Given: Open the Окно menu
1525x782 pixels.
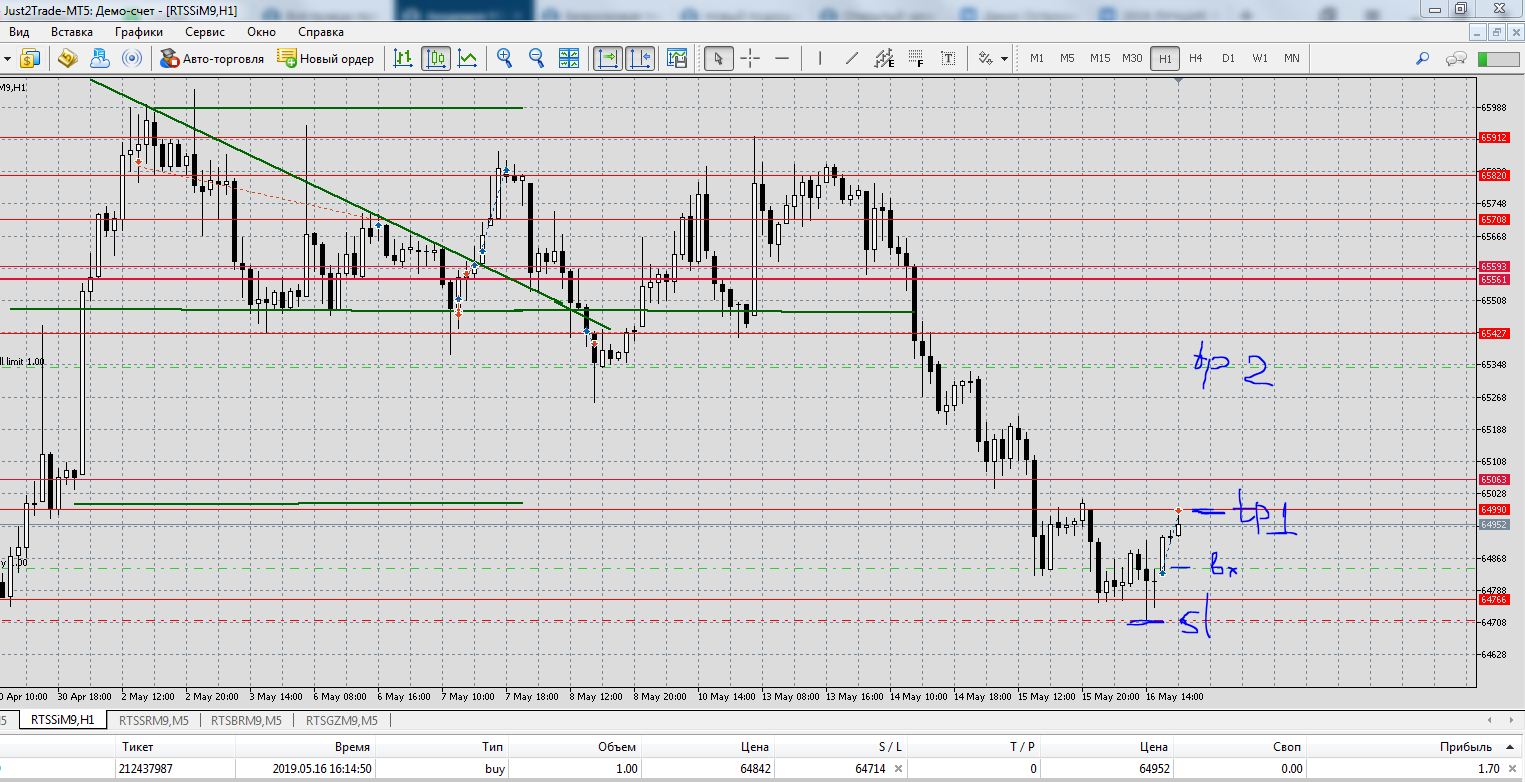Looking at the screenshot, I should click(x=262, y=32).
